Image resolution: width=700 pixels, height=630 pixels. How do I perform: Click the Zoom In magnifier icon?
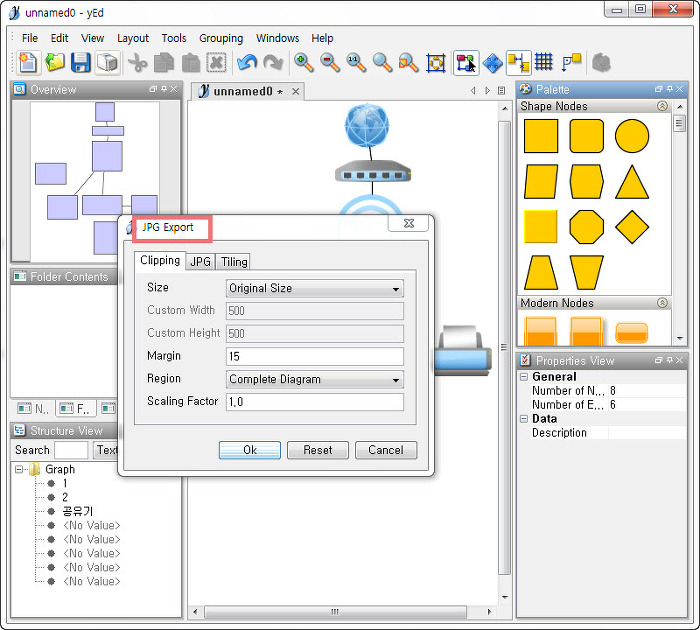(x=303, y=62)
